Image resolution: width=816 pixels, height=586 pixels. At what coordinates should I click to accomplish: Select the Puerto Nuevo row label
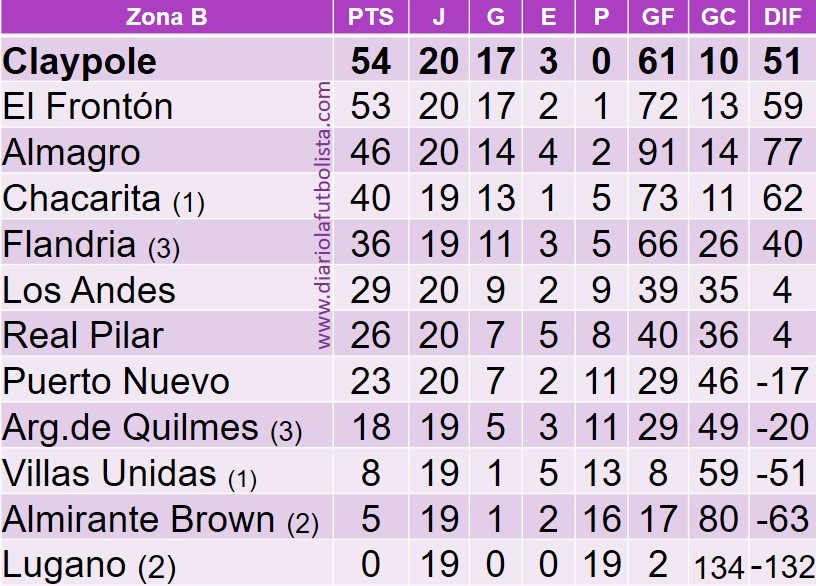[116, 381]
